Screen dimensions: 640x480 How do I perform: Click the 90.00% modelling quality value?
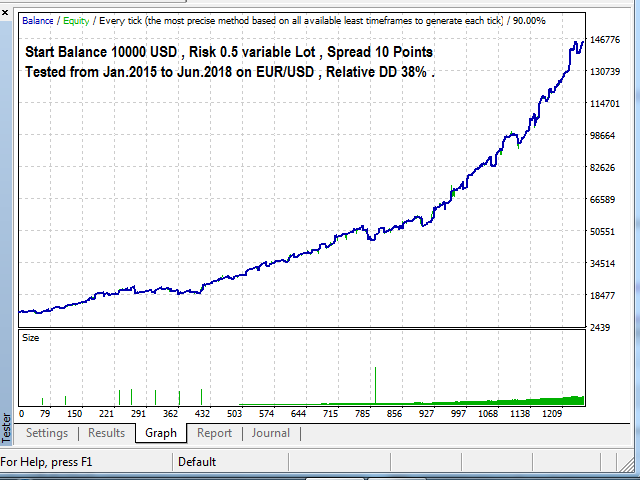coord(529,21)
